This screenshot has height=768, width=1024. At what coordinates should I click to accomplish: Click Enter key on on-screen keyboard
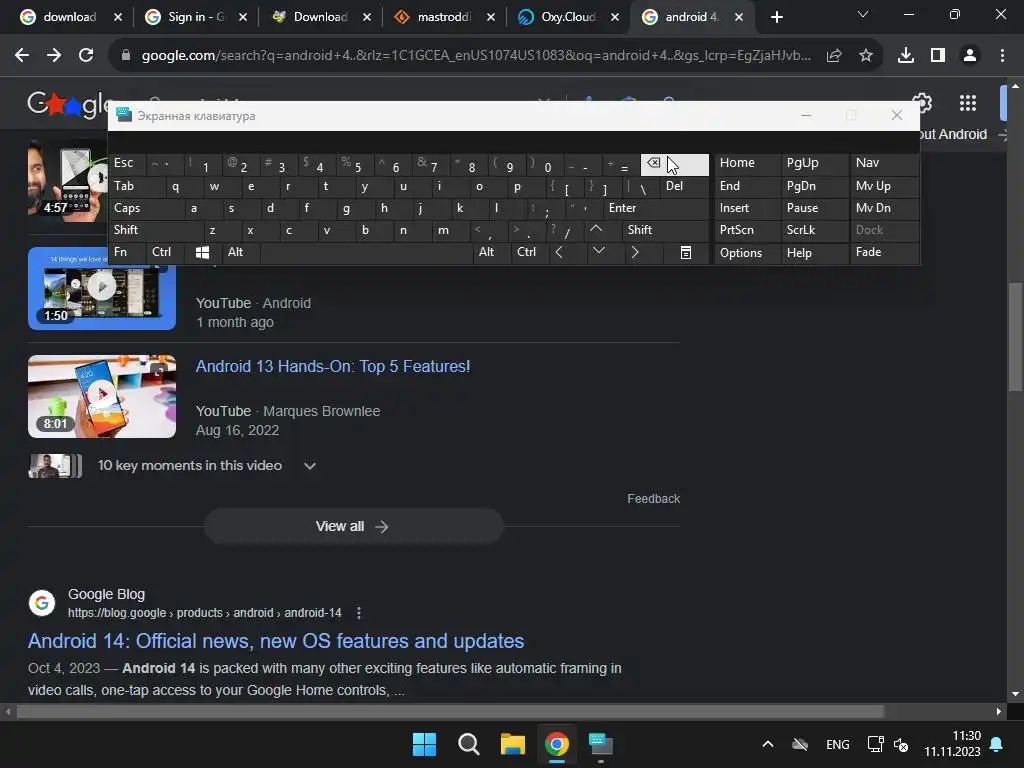pyautogui.click(x=656, y=208)
